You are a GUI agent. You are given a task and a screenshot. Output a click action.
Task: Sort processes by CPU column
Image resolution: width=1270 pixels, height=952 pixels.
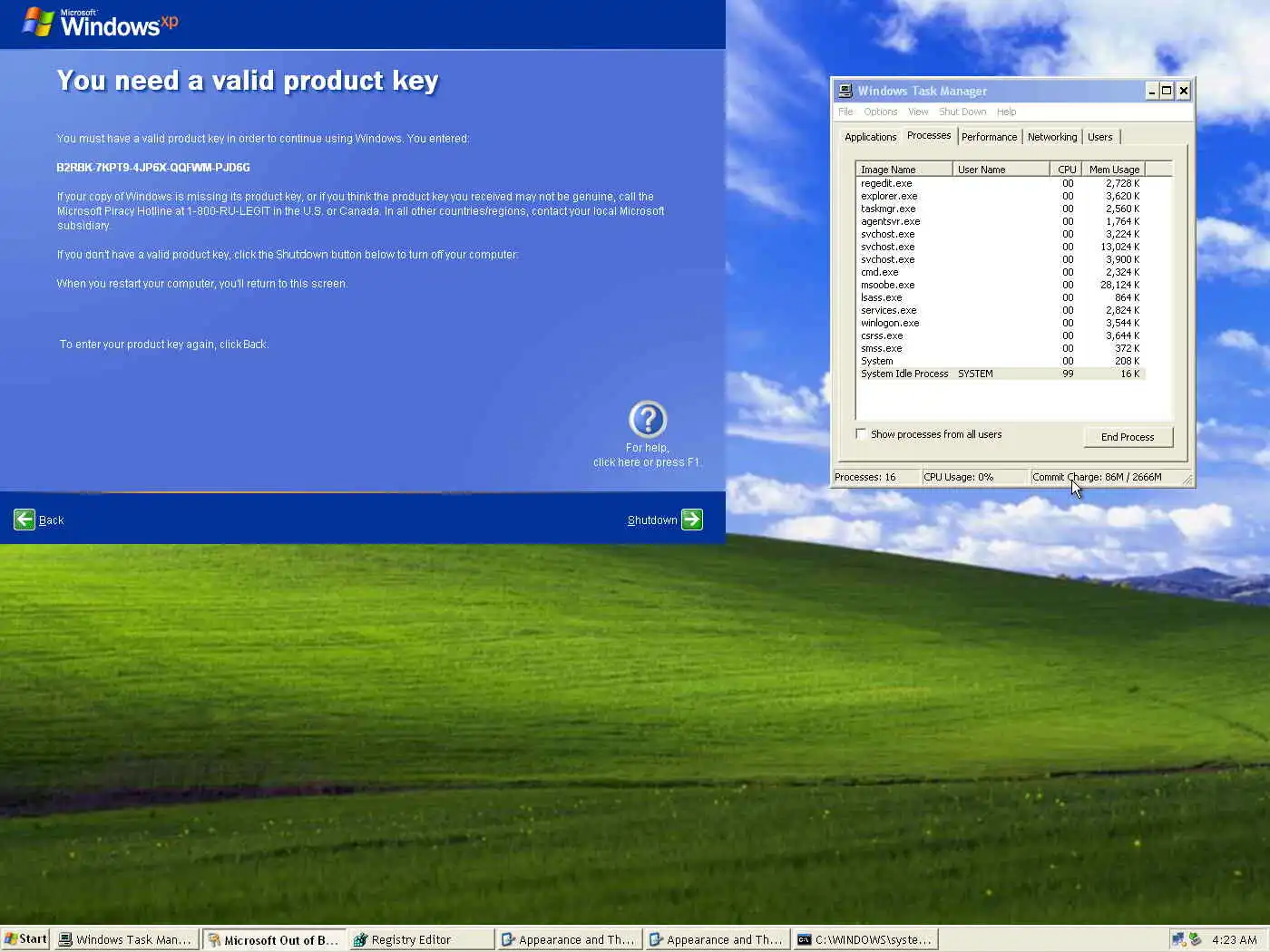(x=1066, y=170)
